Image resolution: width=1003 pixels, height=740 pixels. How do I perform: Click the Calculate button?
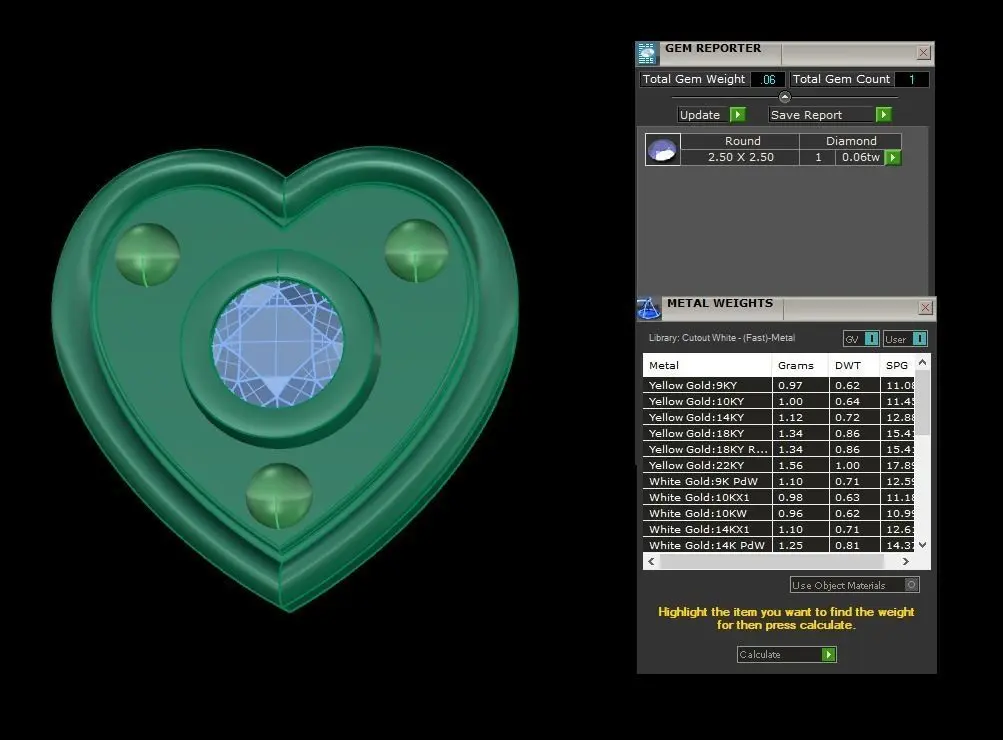787,654
